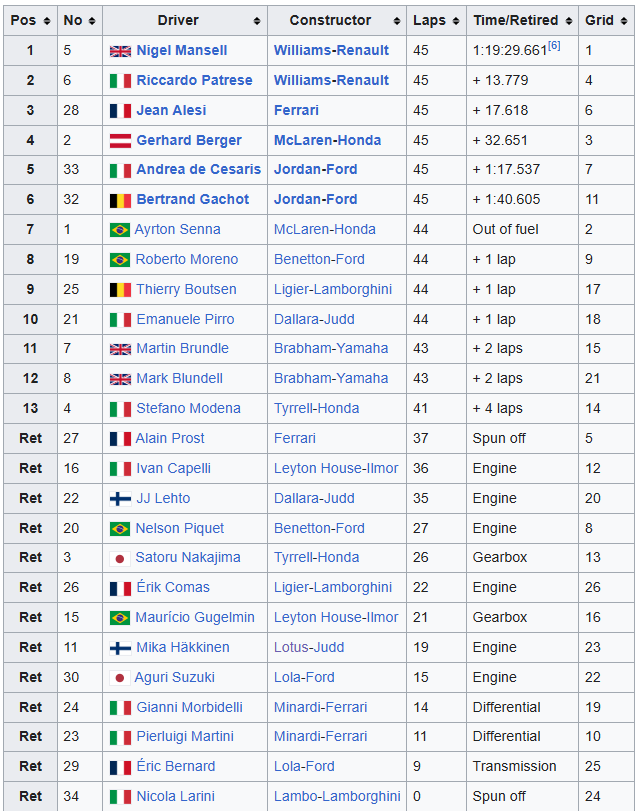
Task: Click the UK flag beside Nigel Mansell
Action: click(120, 51)
